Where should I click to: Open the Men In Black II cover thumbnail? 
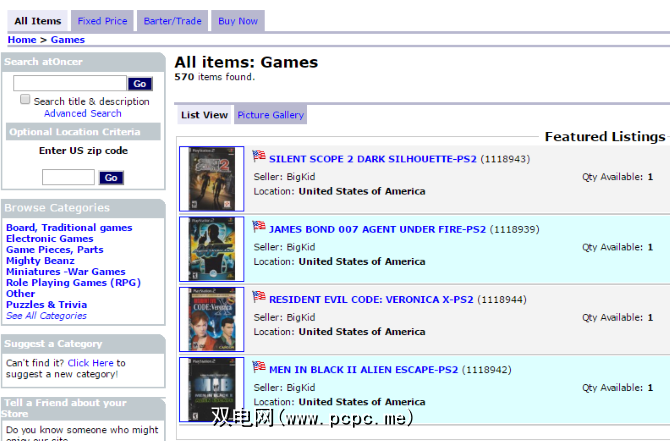[212, 389]
